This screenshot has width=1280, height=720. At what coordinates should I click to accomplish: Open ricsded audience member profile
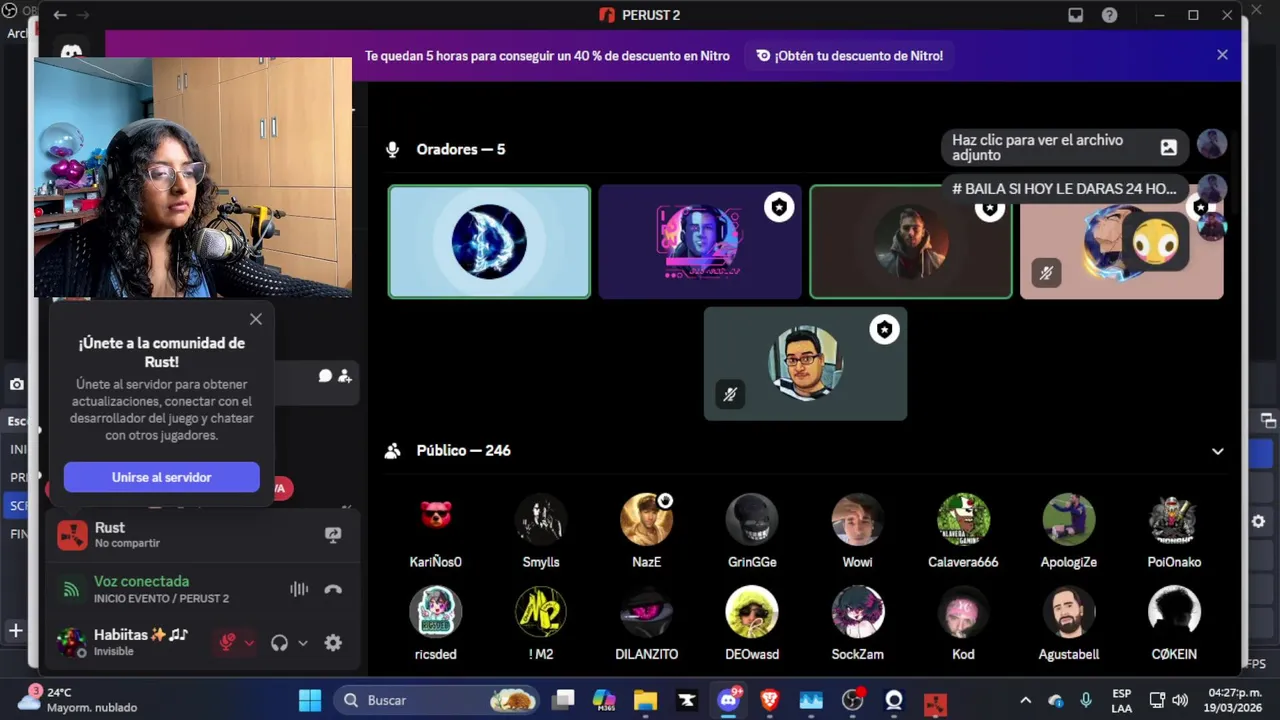436,624
